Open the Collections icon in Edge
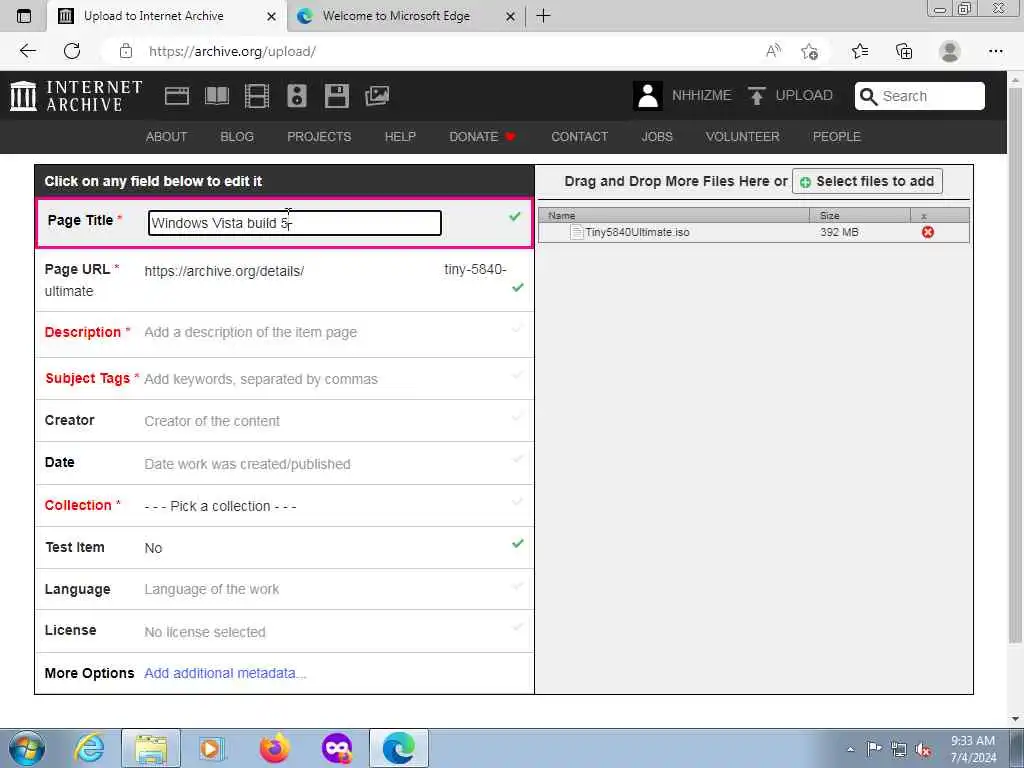1024x768 pixels. point(904,51)
